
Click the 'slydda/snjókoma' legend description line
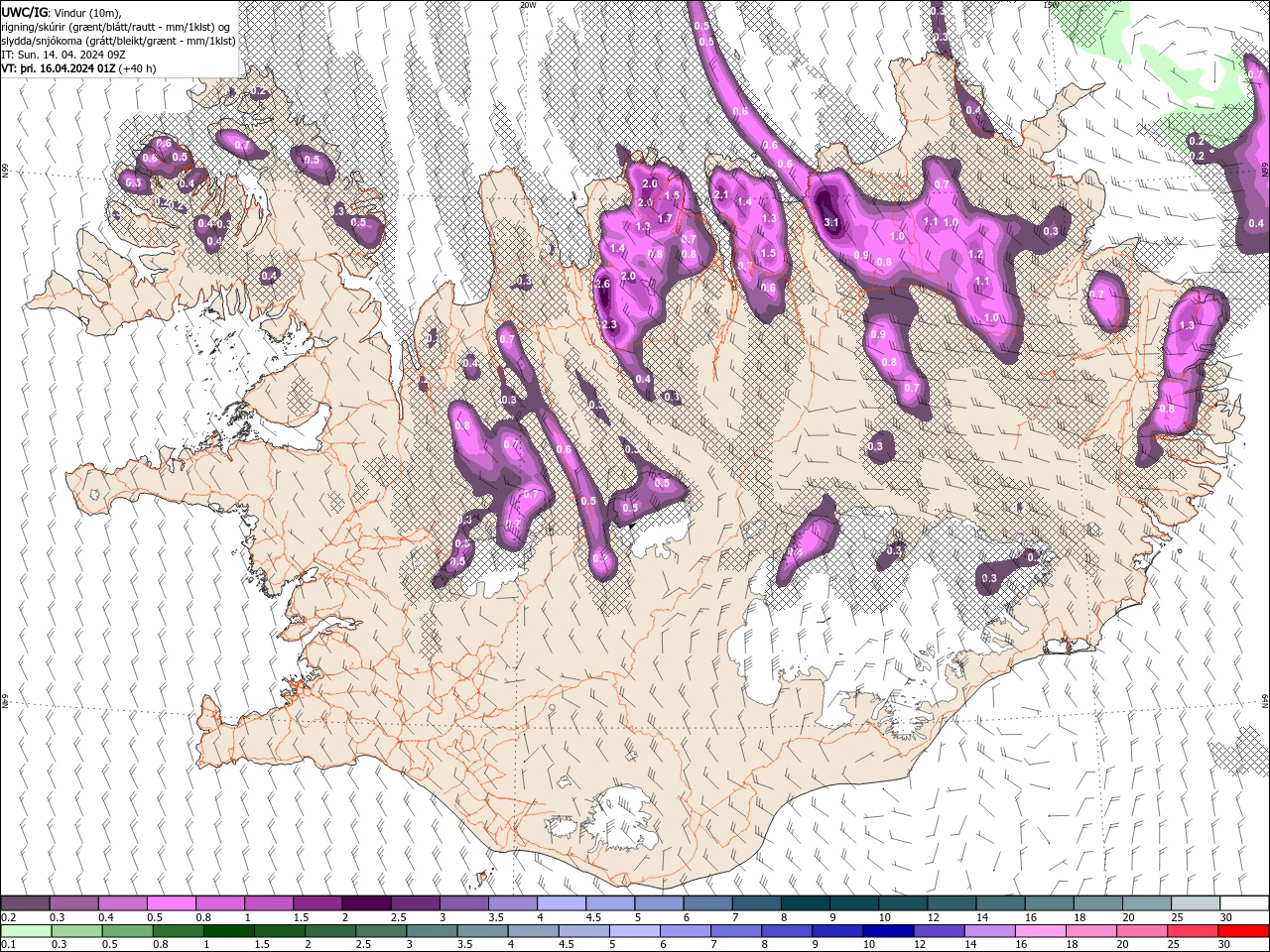(x=119, y=41)
